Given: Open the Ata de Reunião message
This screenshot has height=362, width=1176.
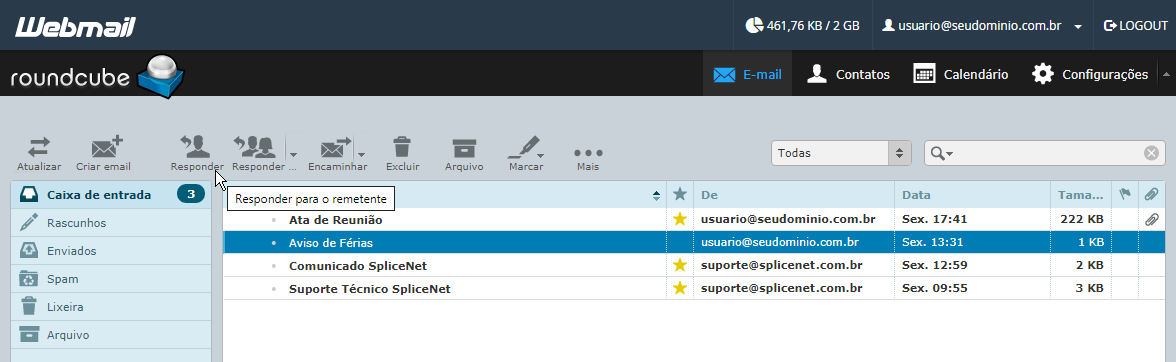Looking at the screenshot, I should (x=335, y=220).
